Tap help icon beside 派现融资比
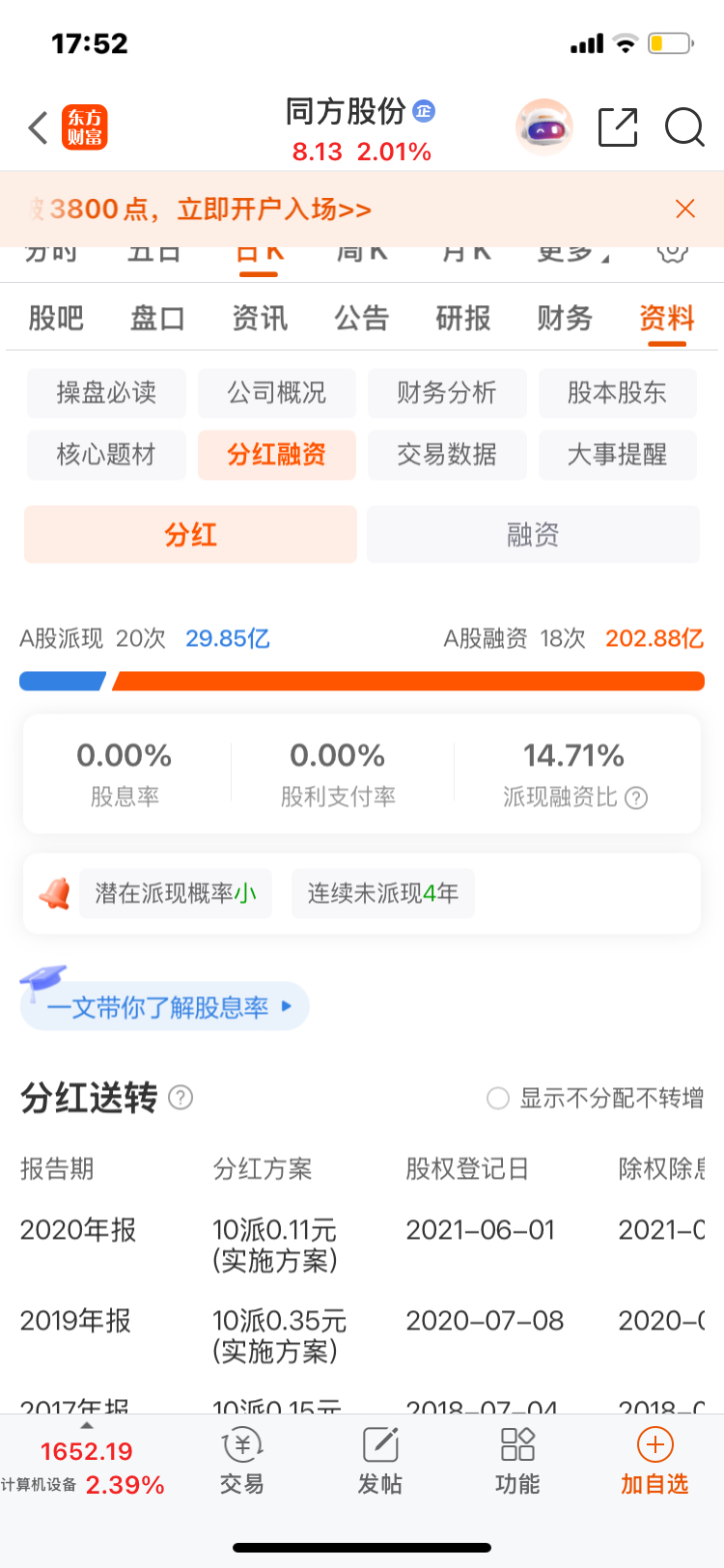This screenshot has height=1568, width=724. click(x=636, y=798)
